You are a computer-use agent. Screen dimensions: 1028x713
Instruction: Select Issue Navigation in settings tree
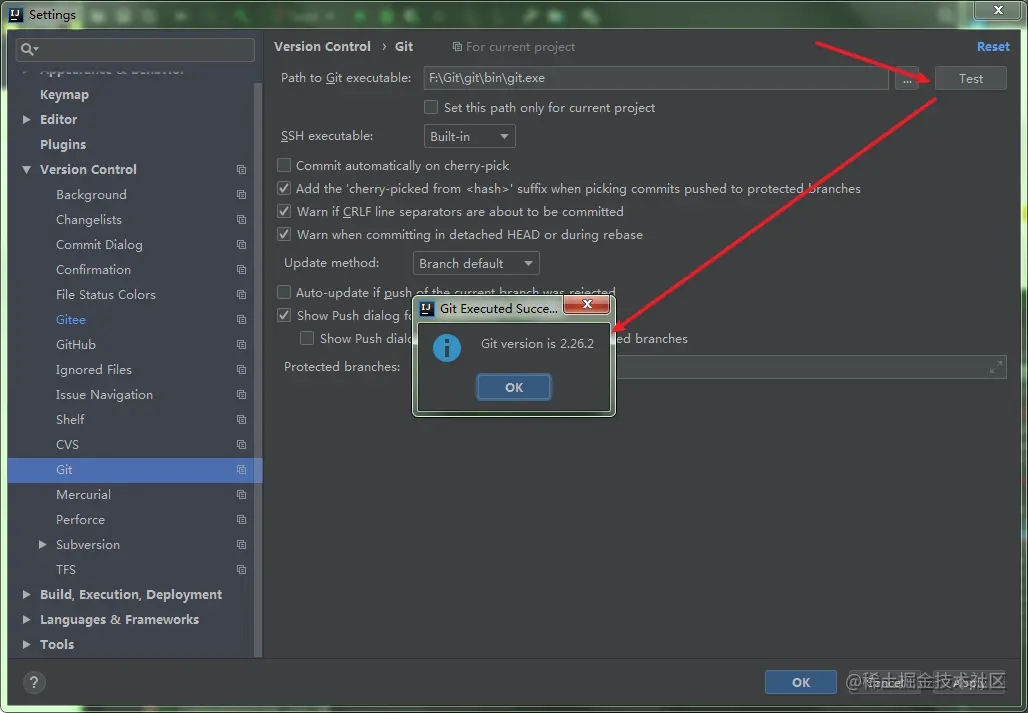(104, 395)
